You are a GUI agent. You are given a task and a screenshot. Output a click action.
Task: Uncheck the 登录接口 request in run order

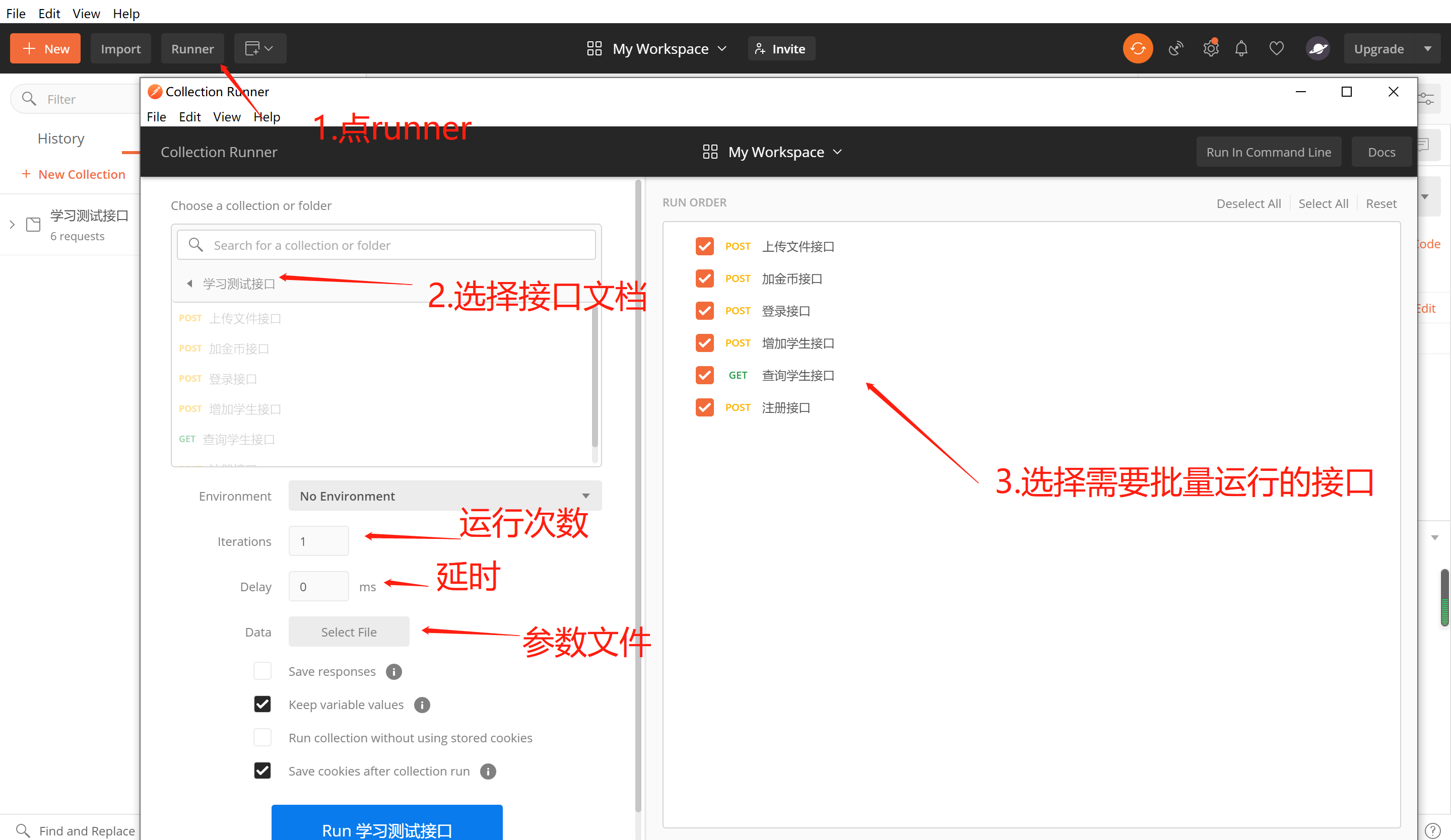[x=704, y=311]
